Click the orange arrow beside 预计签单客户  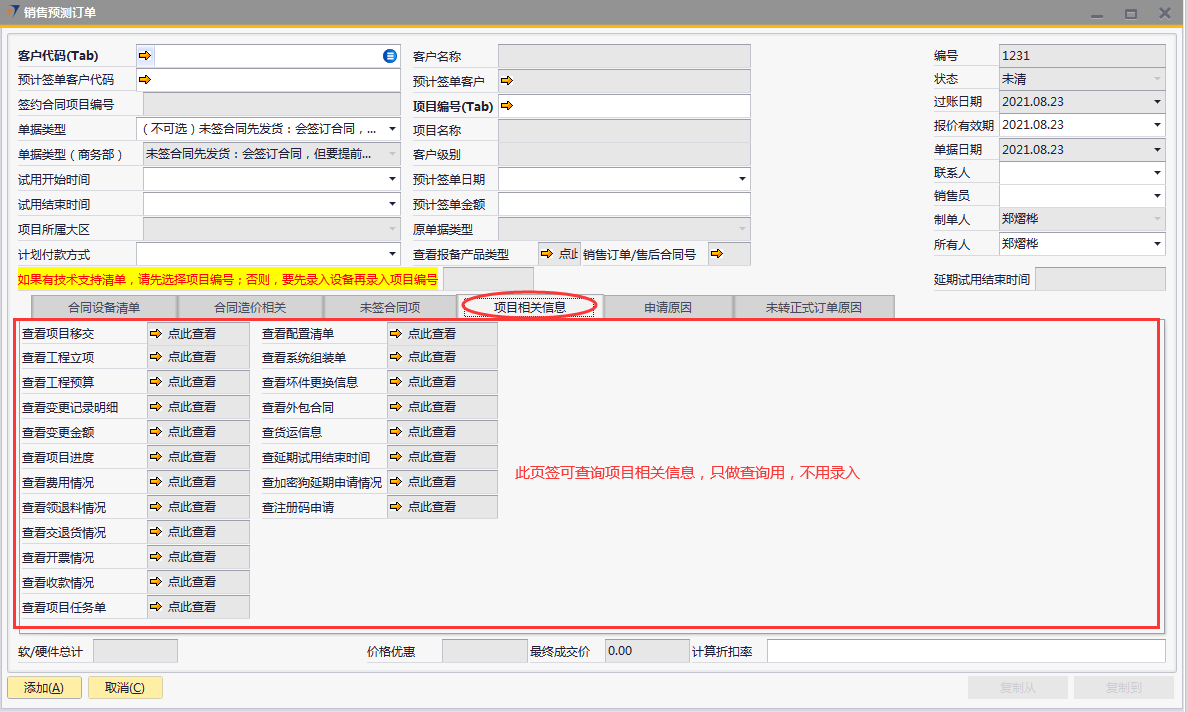click(506, 80)
